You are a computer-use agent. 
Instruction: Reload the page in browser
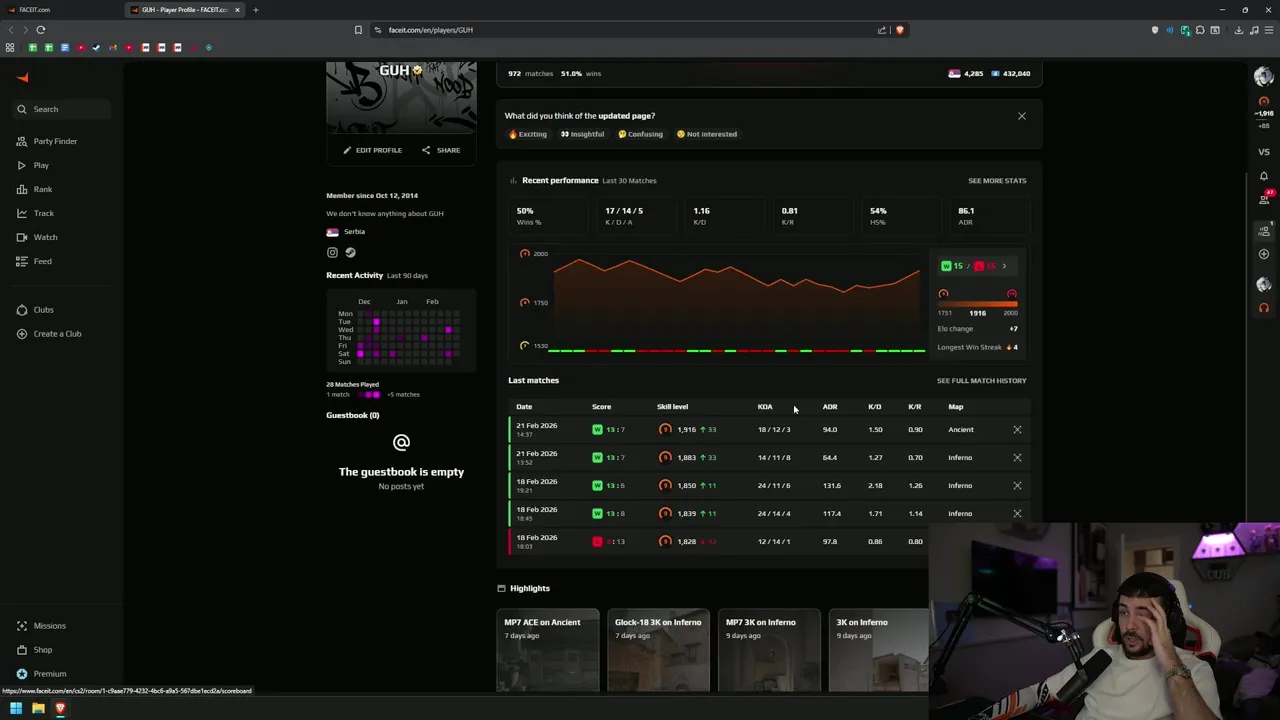pos(41,30)
